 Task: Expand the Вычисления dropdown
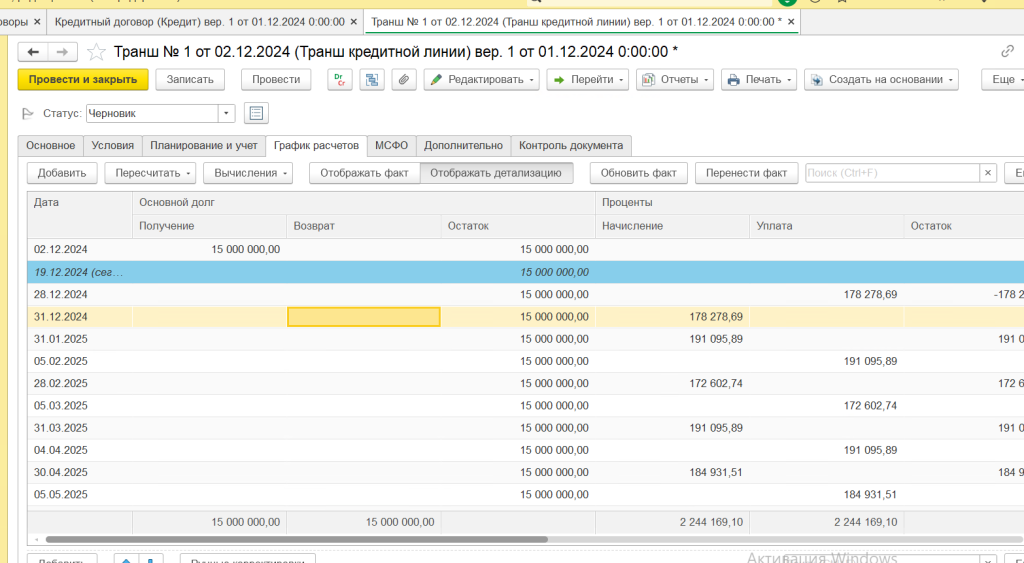point(248,173)
